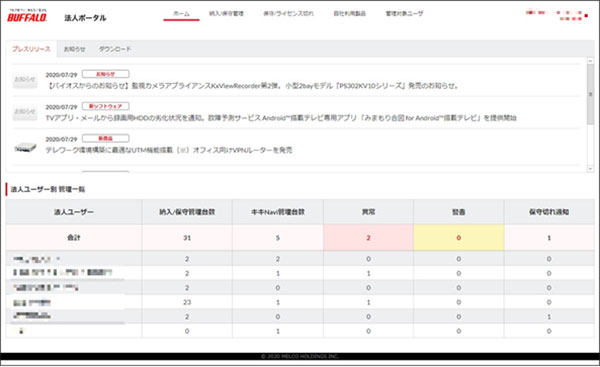Click the red 異常 total cell showing 2
Viewport: 600px width, 367px height.
click(368, 238)
